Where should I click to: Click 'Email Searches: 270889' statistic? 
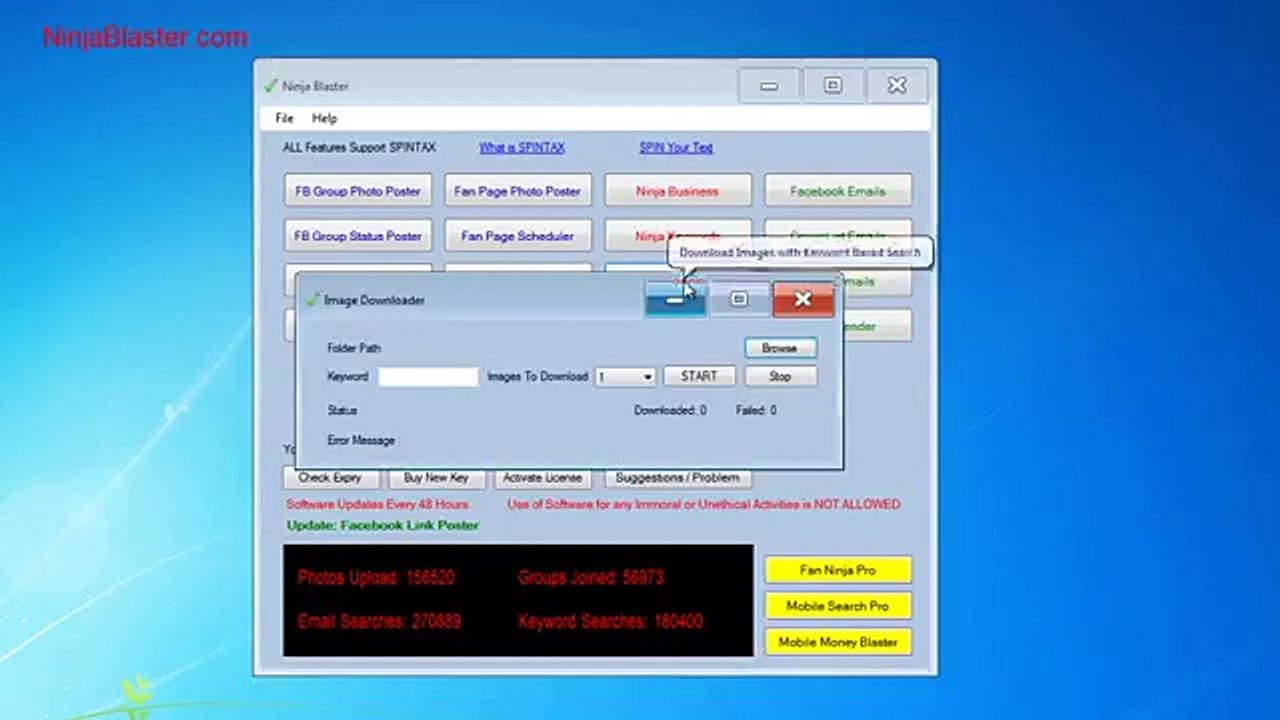(x=379, y=622)
